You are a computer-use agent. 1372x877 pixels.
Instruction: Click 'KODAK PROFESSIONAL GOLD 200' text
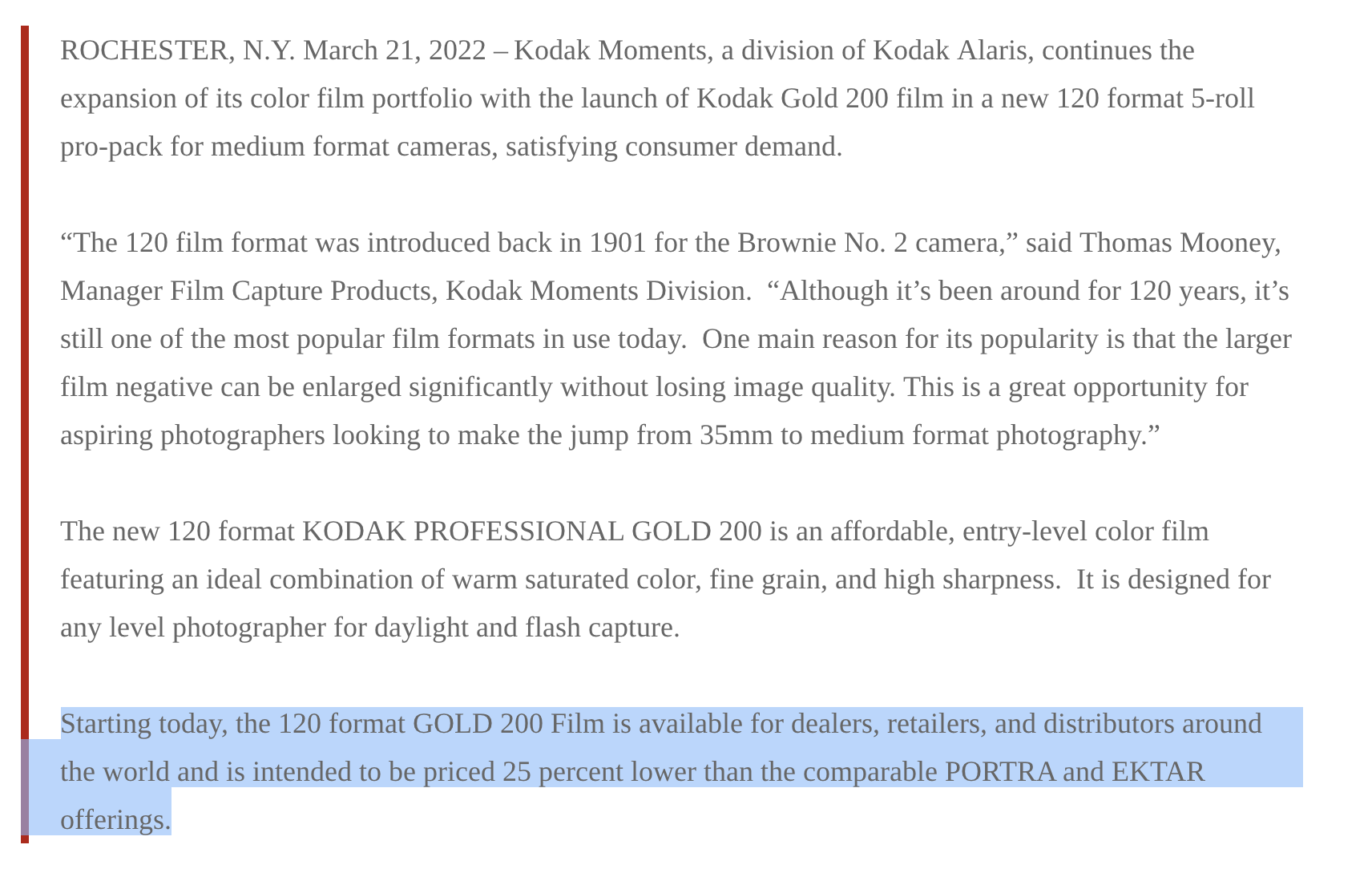[x=531, y=531]
